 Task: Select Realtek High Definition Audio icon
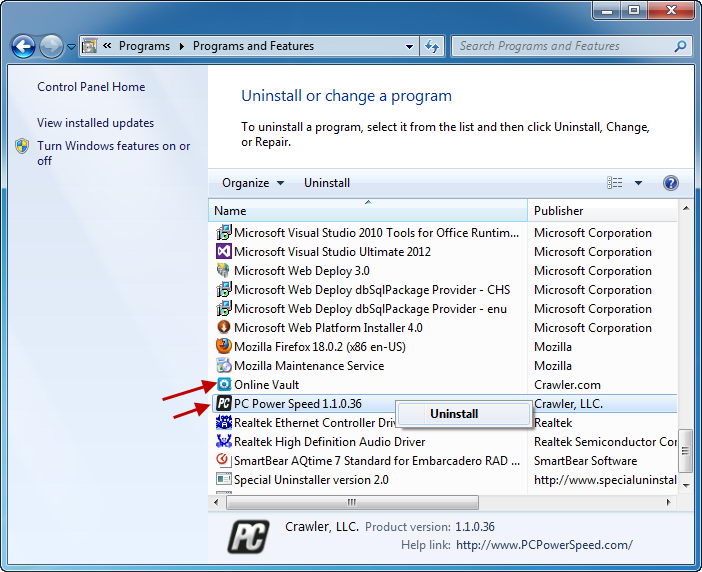pos(223,441)
